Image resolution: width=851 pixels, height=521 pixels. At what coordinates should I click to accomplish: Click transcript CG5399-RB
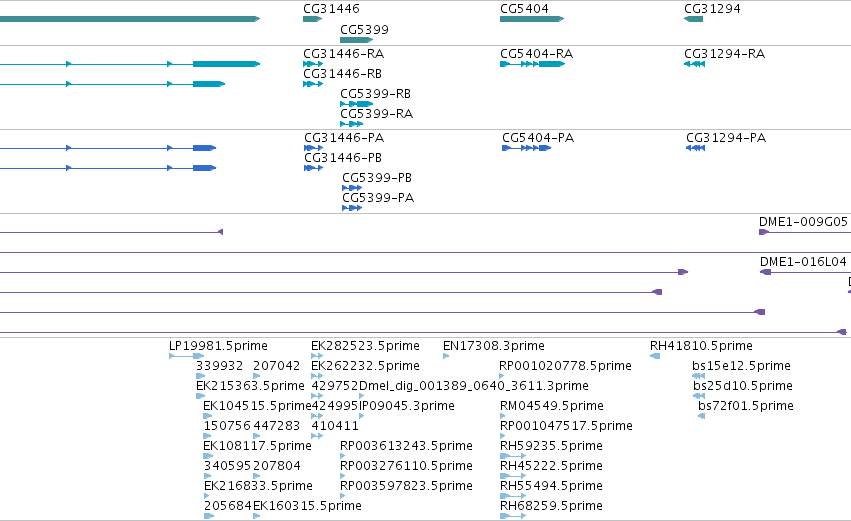pos(356,104)
